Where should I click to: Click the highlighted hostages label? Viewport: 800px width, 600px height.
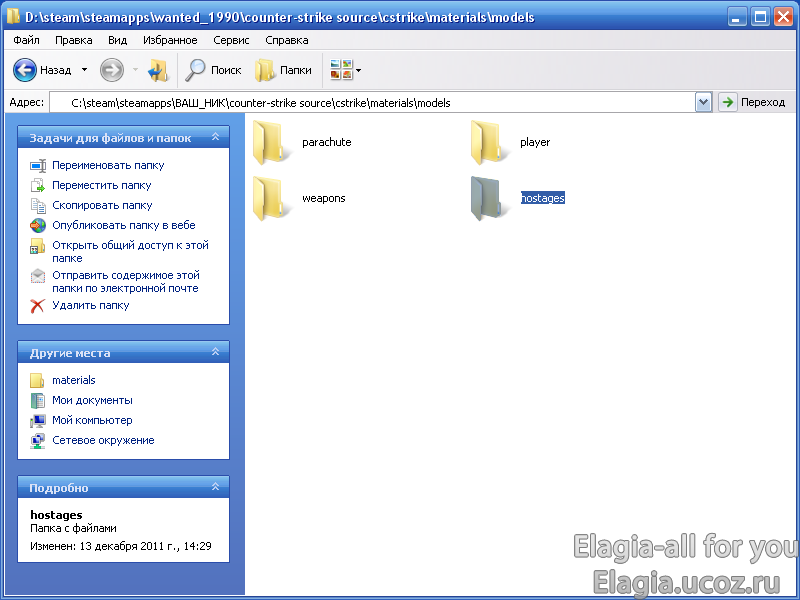tap(542, 198)
